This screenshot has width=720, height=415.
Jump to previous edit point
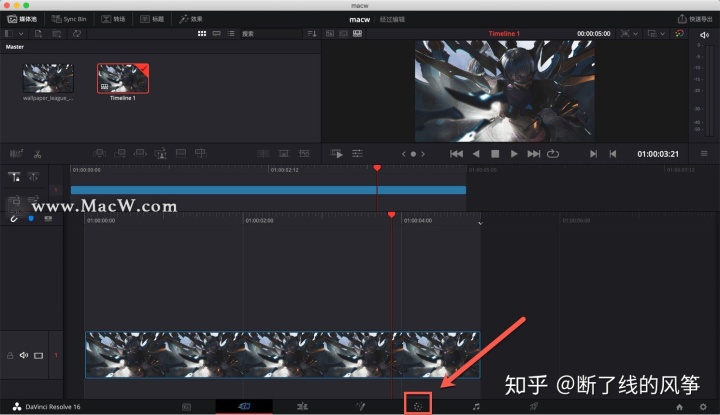[613, 154]
